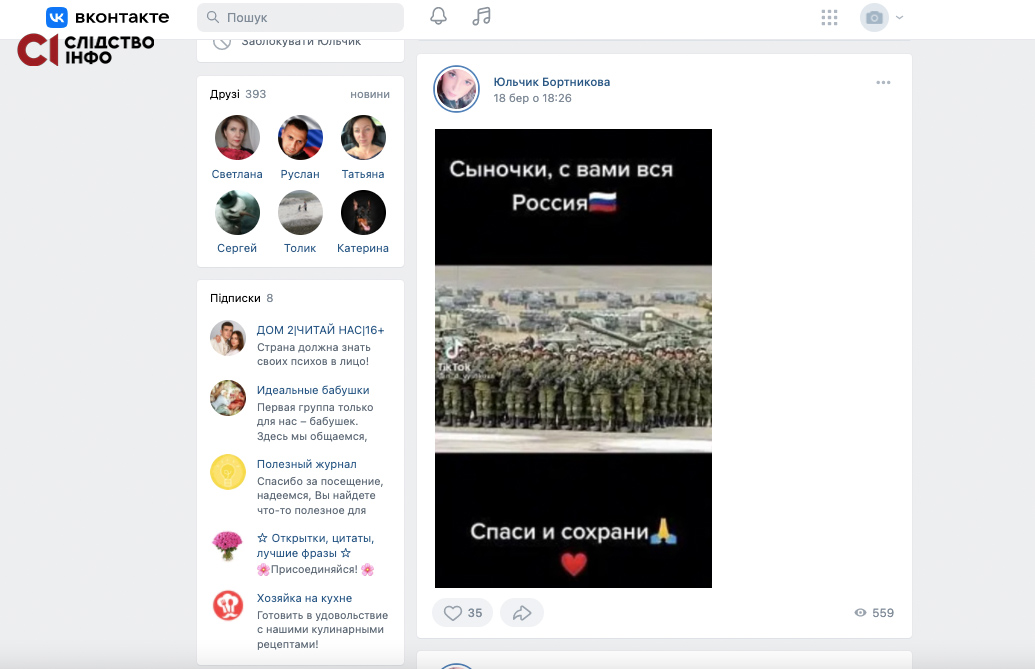Open post date 18 бер о 18:26
This screenshot has height=669, width=1035.
point(533,98)
